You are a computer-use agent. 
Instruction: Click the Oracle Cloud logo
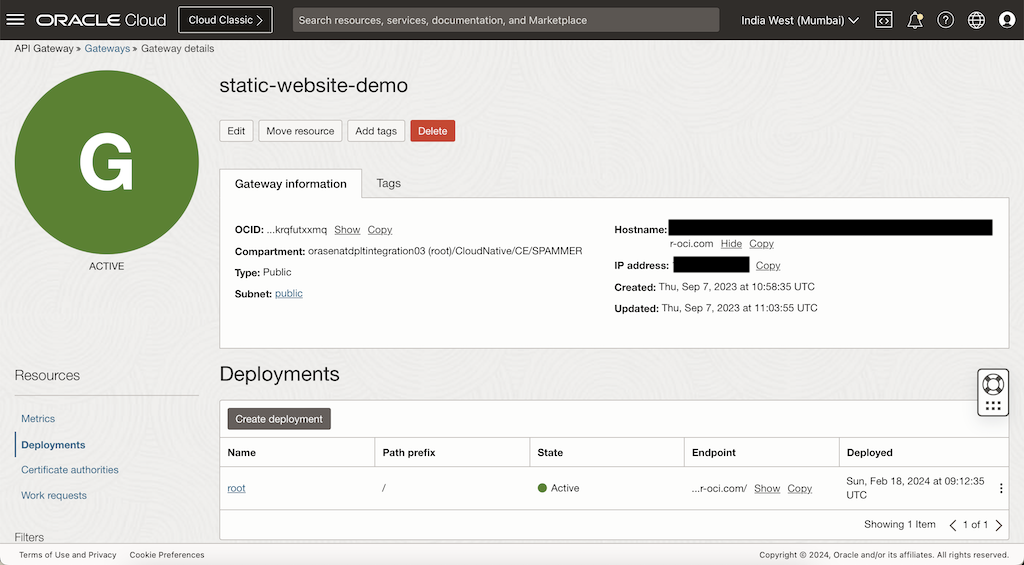tap(101, 20)
